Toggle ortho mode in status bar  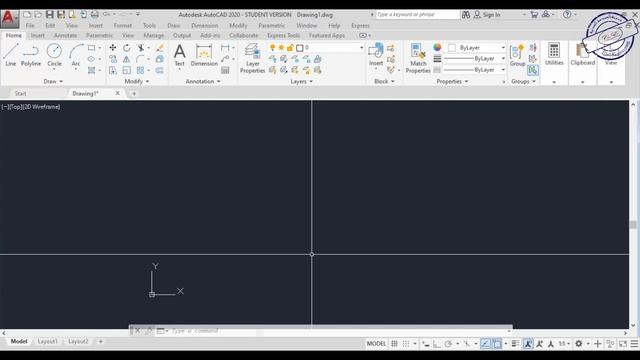point(437,344)
